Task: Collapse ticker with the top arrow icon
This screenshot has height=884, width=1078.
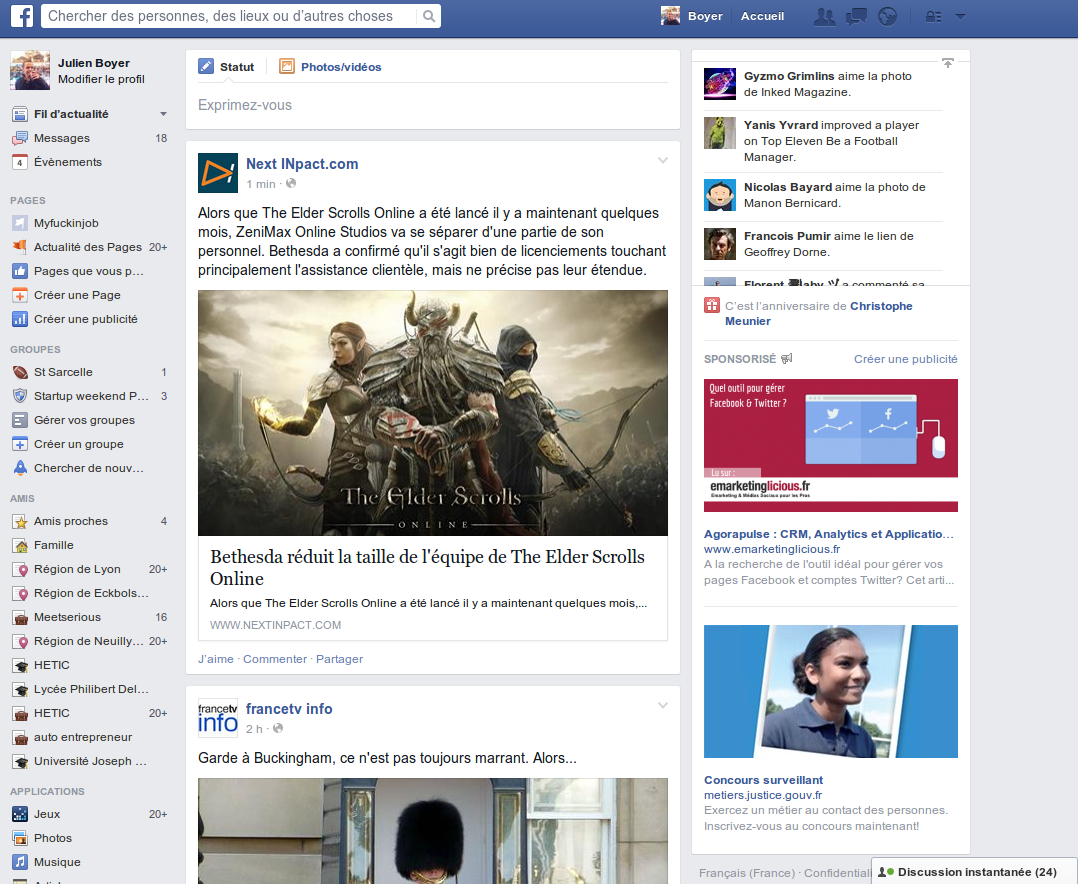Action: 947,63
